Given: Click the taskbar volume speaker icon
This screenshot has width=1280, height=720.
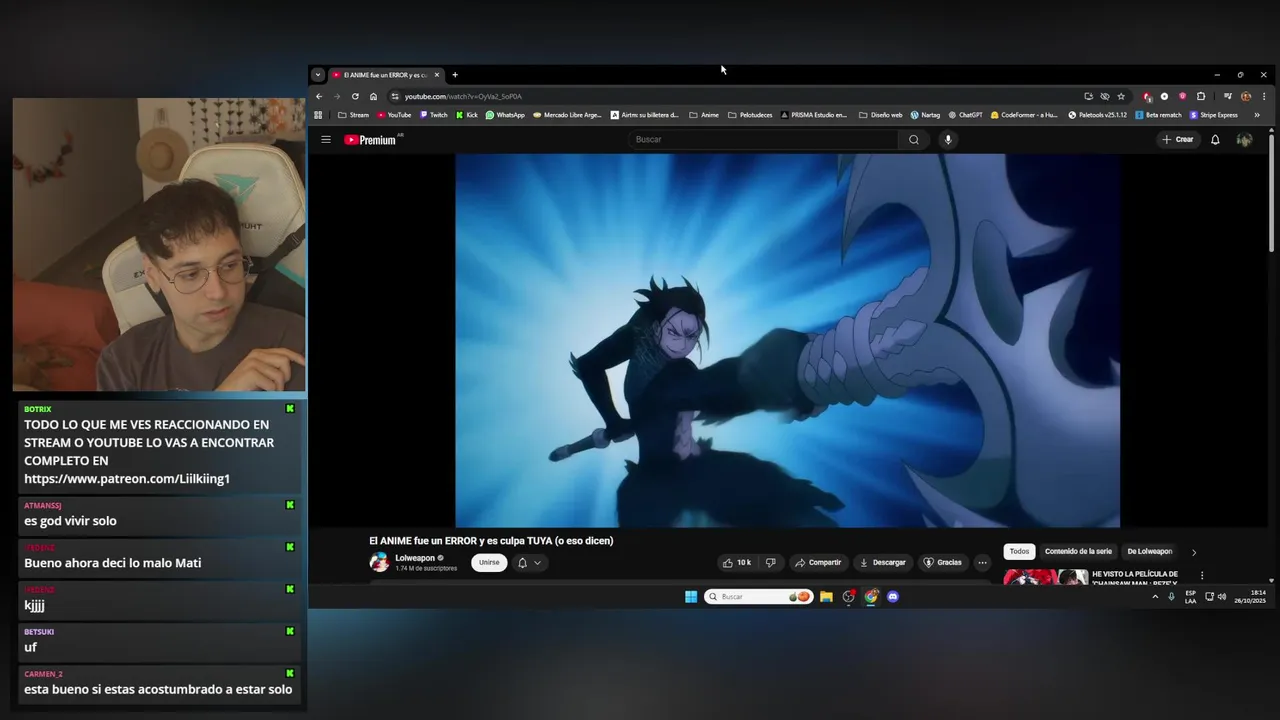Looking at the screenshot, I should [1222, 597].
